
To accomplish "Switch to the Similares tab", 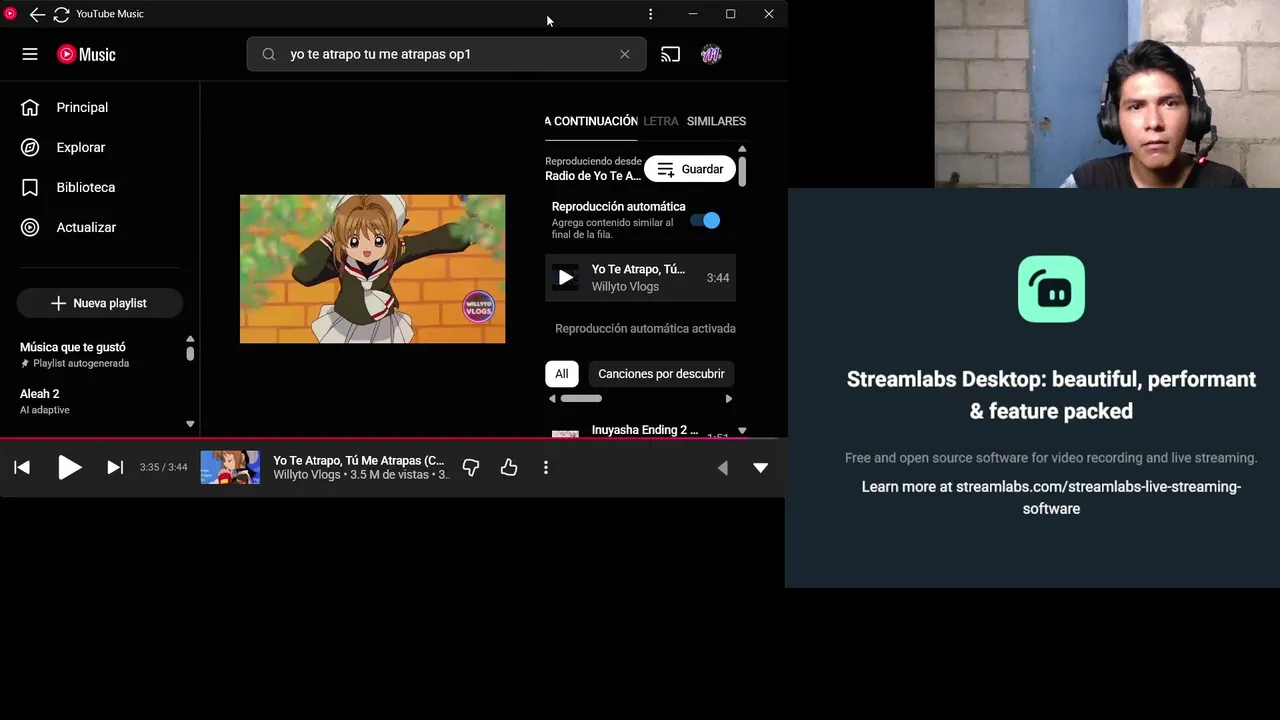I will (x=716, y=121).
